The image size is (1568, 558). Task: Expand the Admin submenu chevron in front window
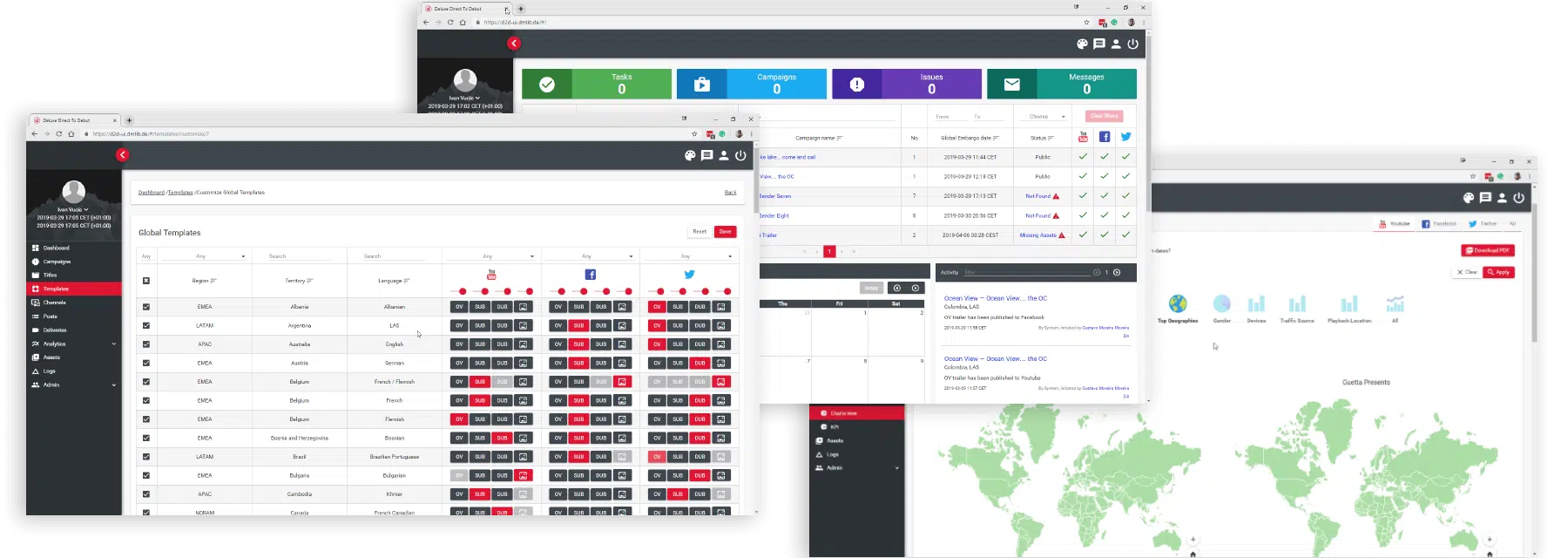(x=114, y=384)
